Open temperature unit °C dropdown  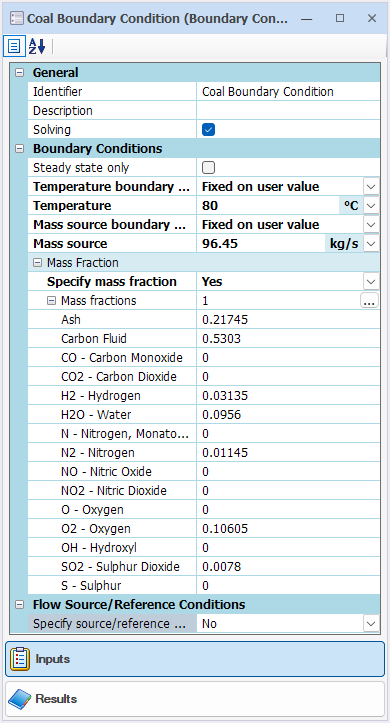371,206
